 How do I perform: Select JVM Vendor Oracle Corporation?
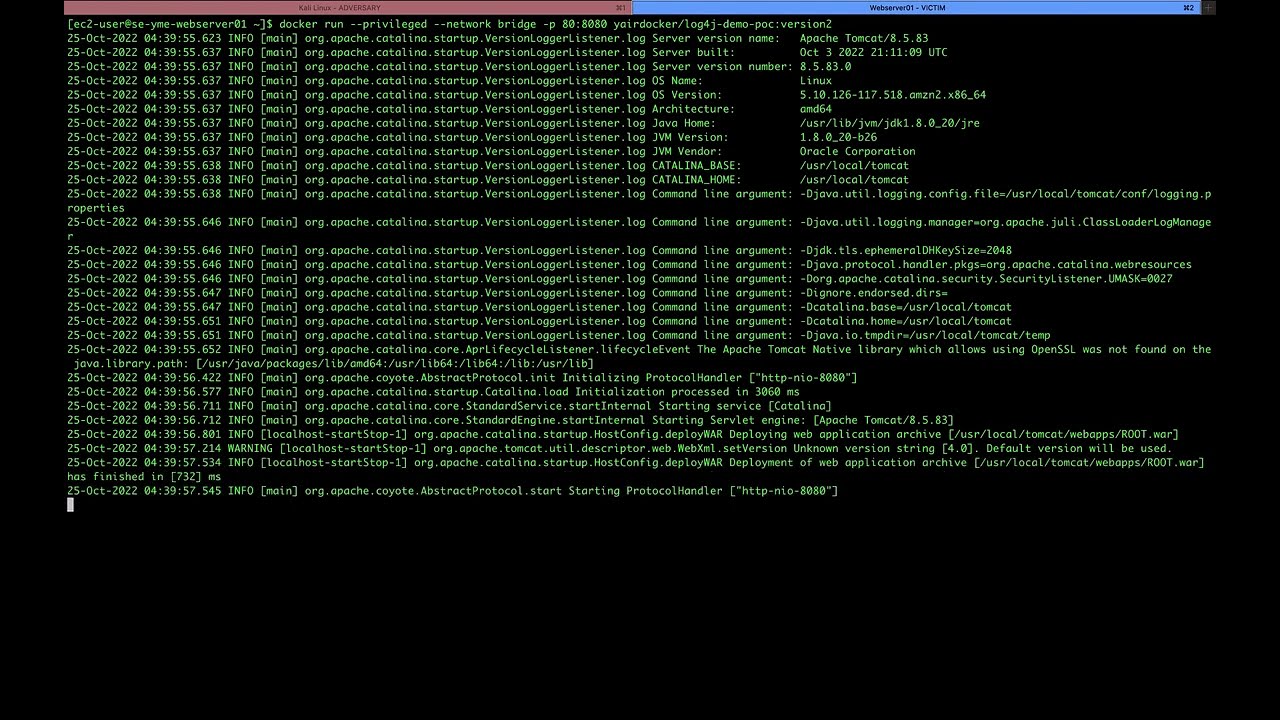[x=858, y=151]
